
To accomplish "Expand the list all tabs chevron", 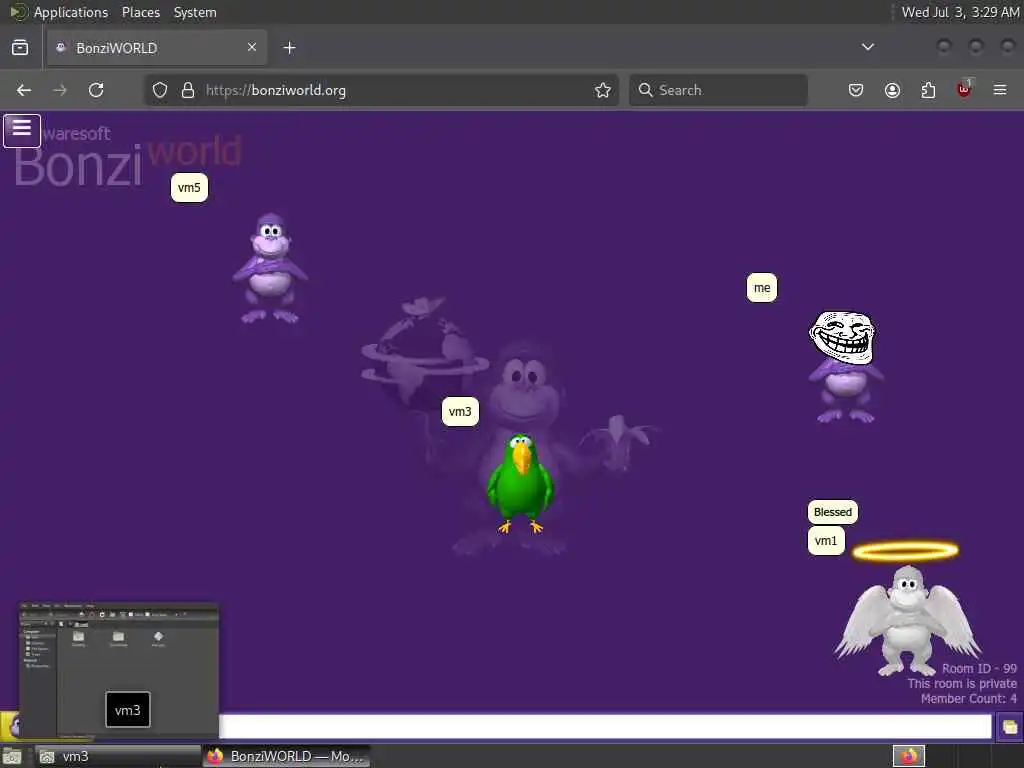I will pyautogui.click(x=867, y=47).
